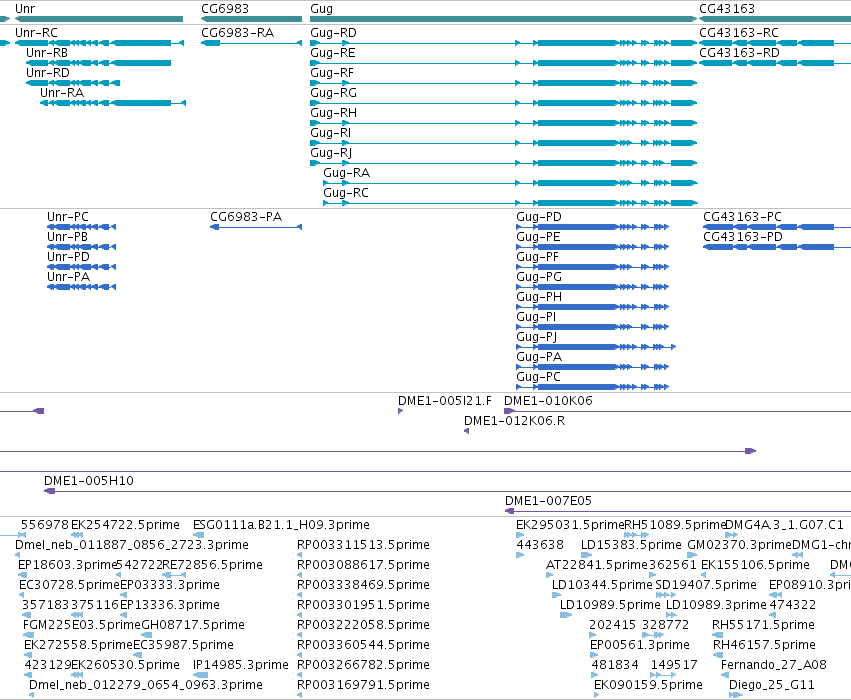Select the Unr-RA transcript label
The height and width of the screenshot is (700, 851).
tap(62, 93)
